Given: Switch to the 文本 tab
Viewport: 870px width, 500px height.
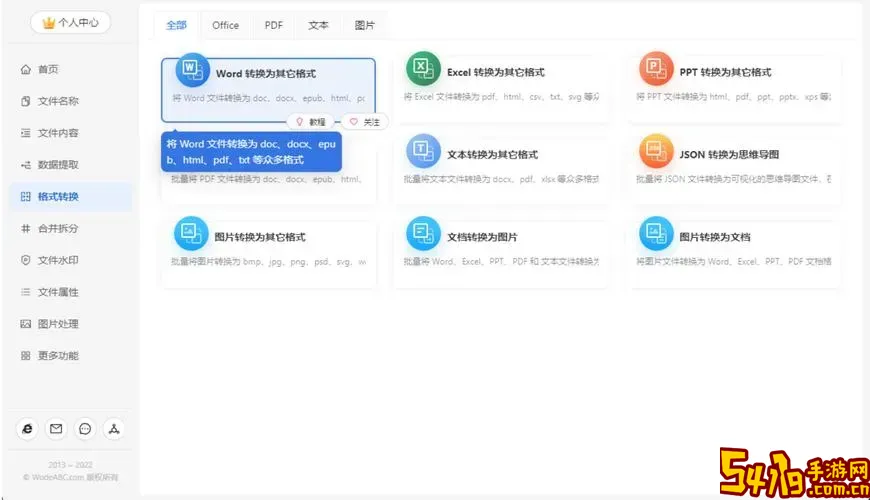Looking at the screenshot, I should pyautogui.click(x=318, y=25).
